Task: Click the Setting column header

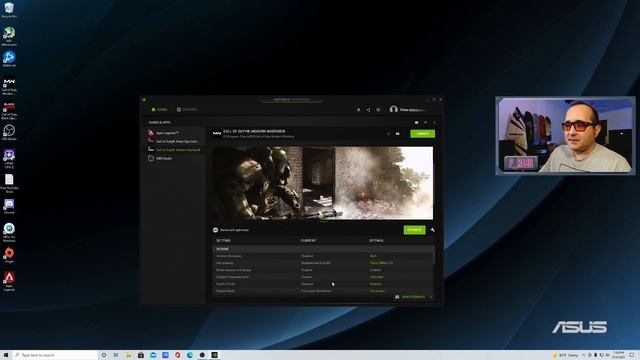Action: 223,240
